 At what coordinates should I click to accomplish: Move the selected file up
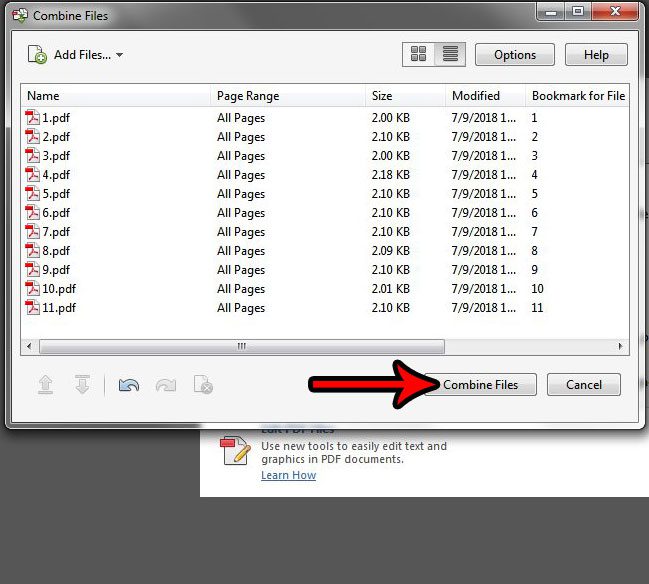click(45, 385)
